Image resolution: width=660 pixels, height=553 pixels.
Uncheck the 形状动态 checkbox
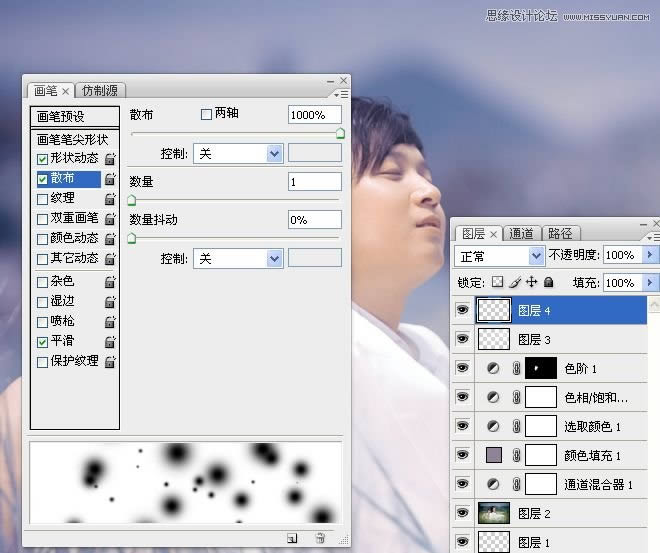pos(43,159)
